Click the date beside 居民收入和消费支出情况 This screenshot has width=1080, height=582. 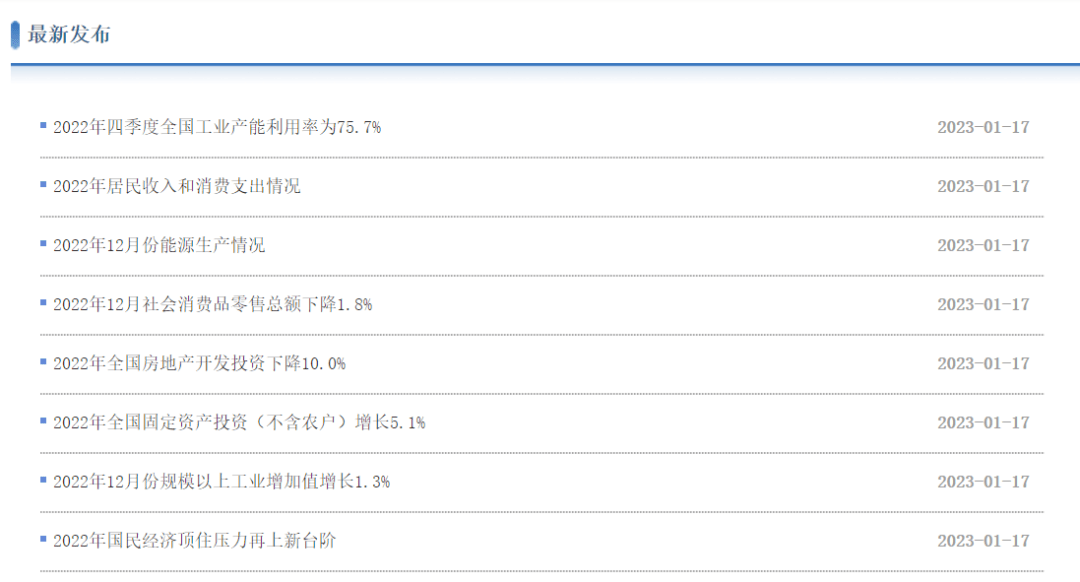pyautogui.click(x=982, y=187)
